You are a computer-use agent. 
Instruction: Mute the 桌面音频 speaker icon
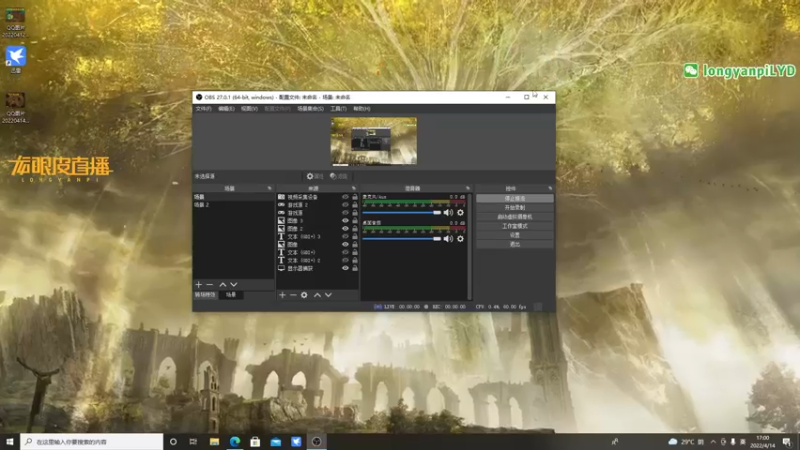tap(448, 239)
